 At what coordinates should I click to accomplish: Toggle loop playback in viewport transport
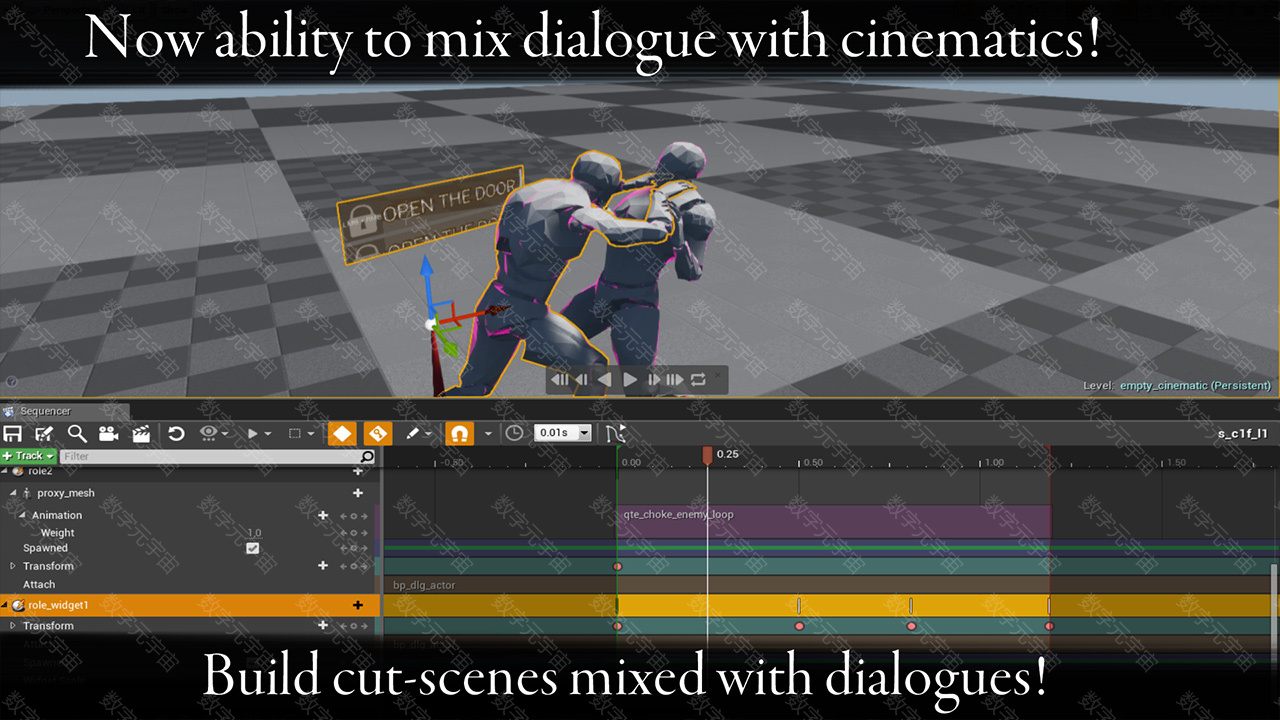698,380
